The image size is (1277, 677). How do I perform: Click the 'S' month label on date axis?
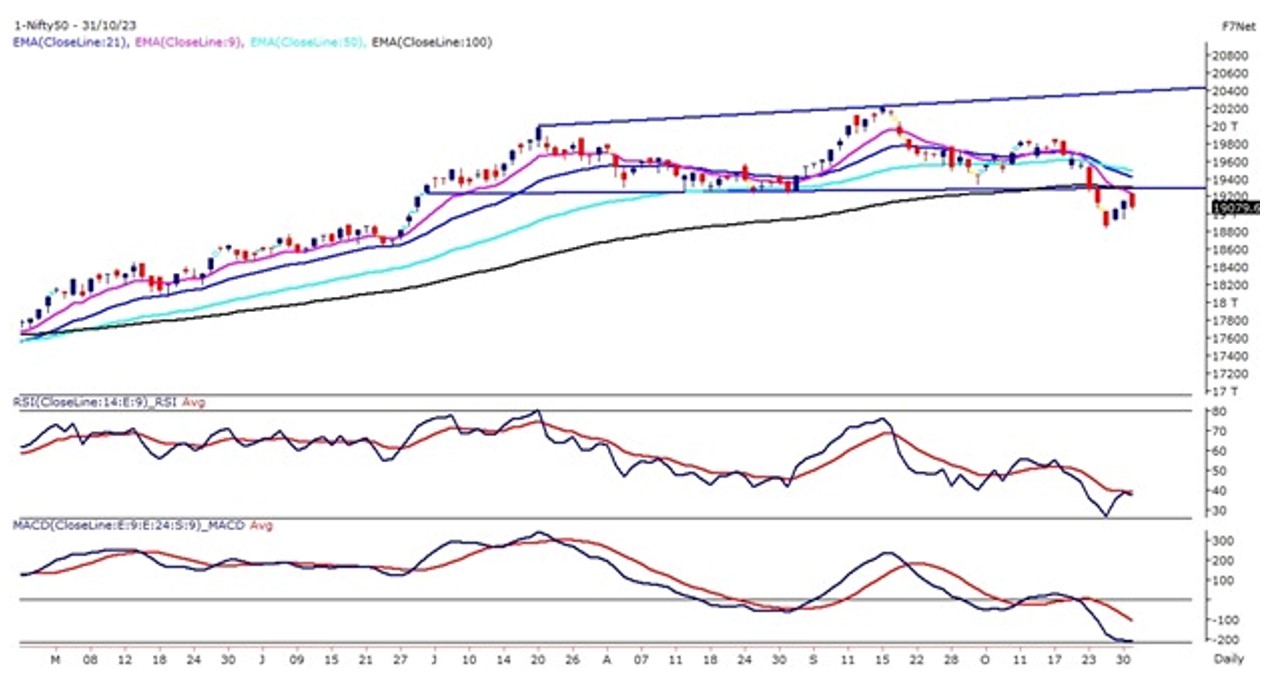pyautogui.click(x=814, y=662)
